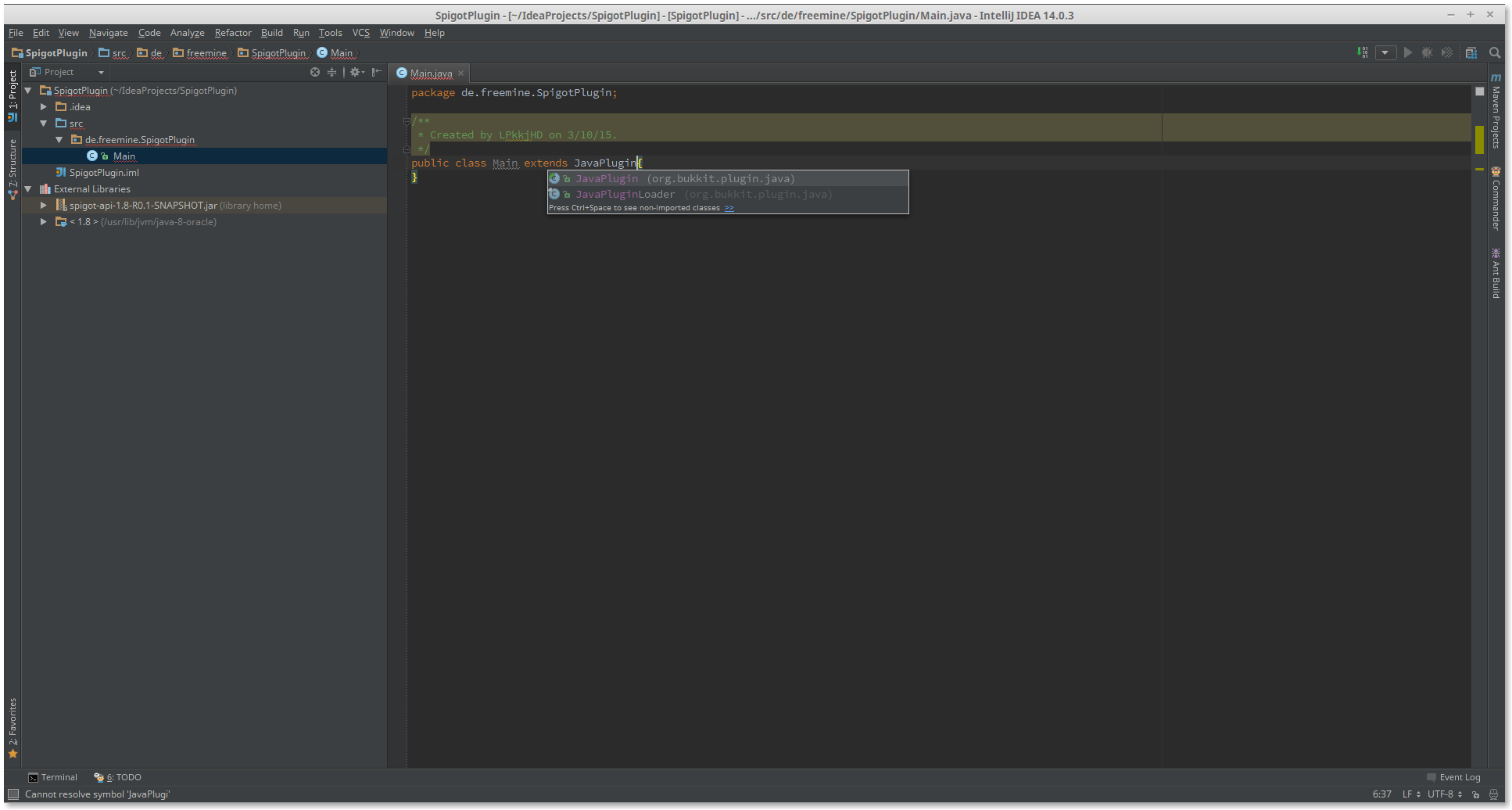Click the non-imported classes link in completion popup
The width and height of the screenshot is (1512, 810).
pyautogui.click(x=729, y=208)
